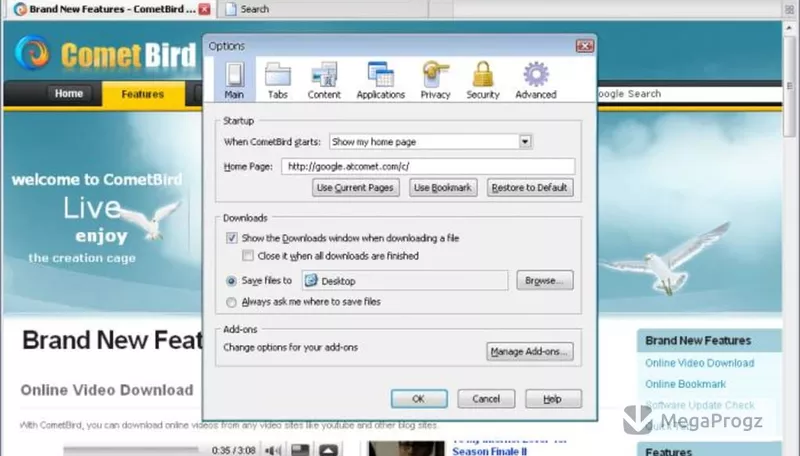Toggle Show the Downloads window checkbox
The width and height of the screenshot is (800, 456).
[232, 238]
